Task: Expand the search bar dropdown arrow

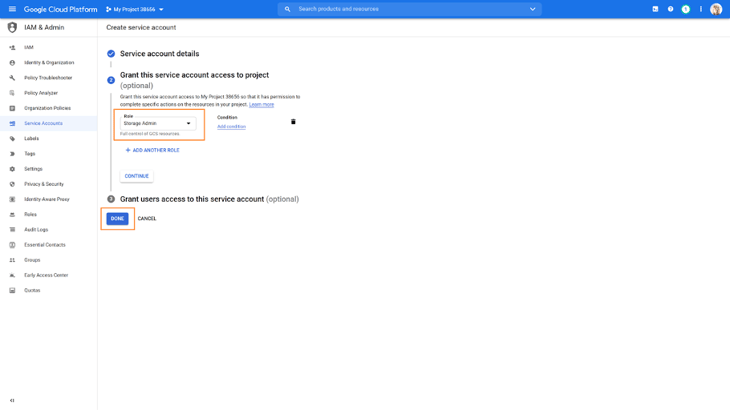Action: coord(532,9)
